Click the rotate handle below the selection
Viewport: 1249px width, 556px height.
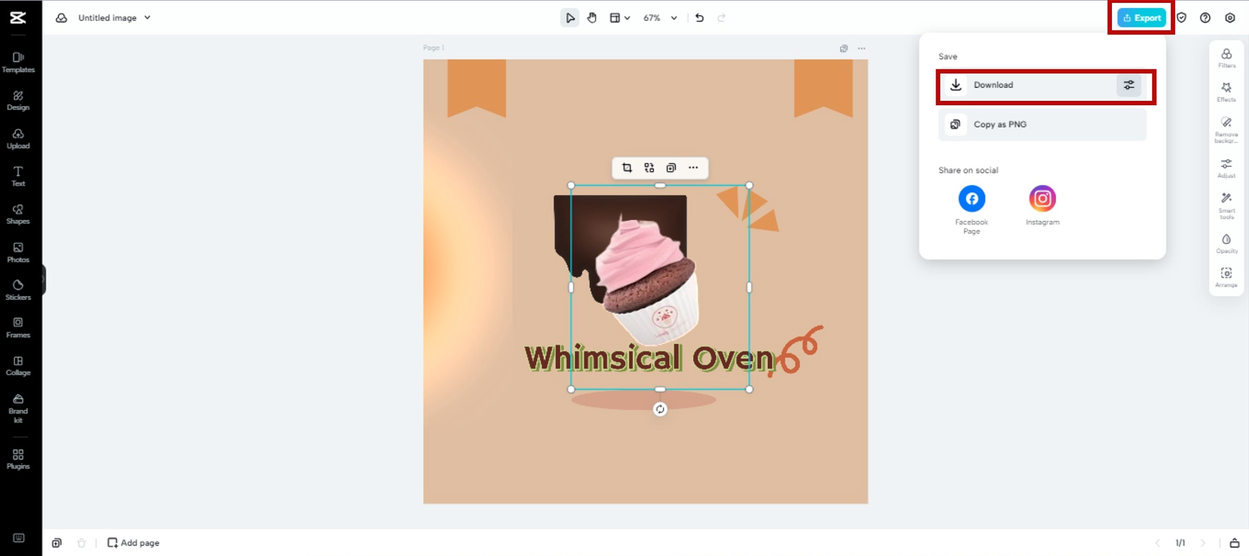(660, 409)
